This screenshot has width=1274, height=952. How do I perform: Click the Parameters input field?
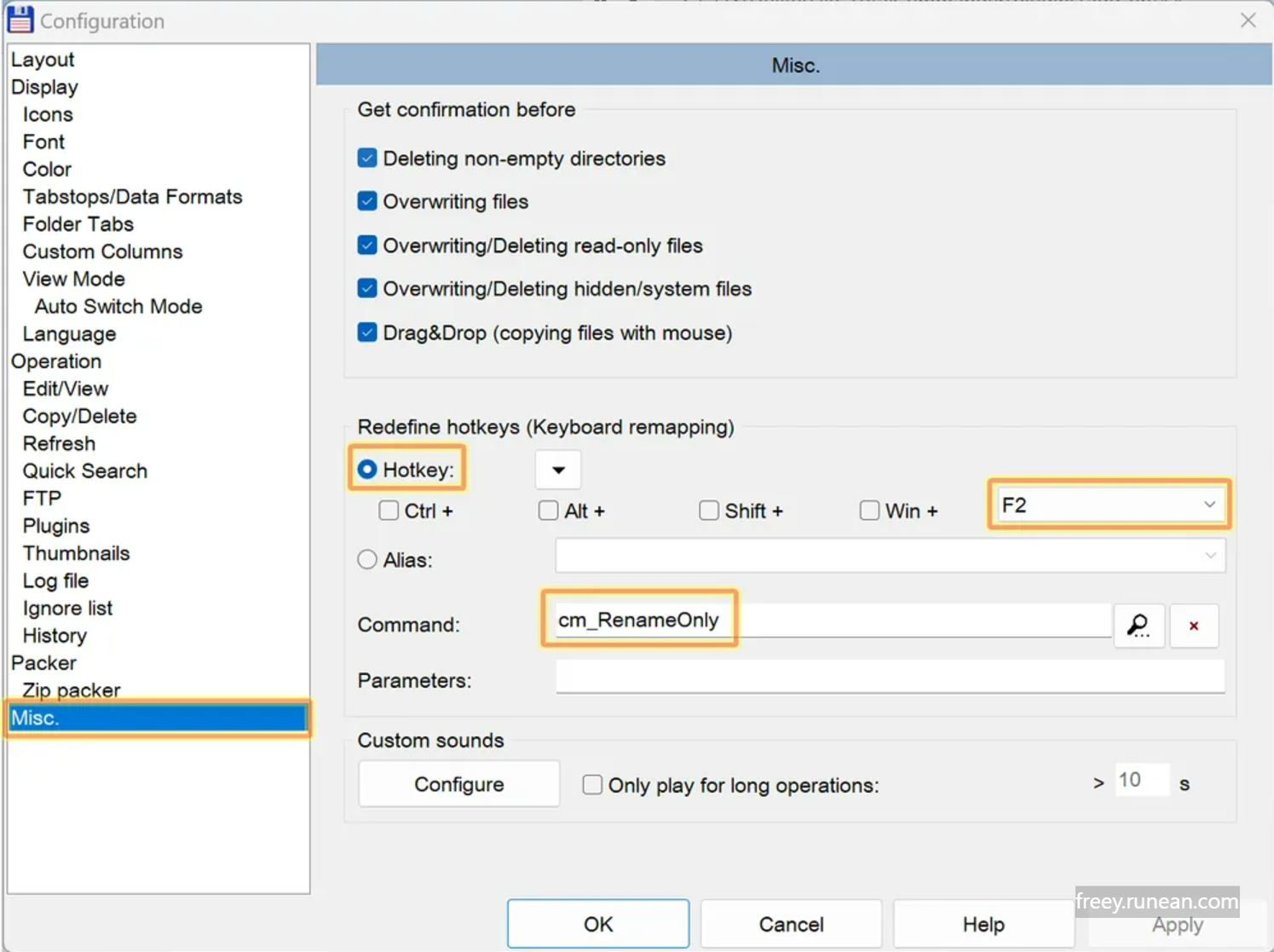click(x=891, y=677)
